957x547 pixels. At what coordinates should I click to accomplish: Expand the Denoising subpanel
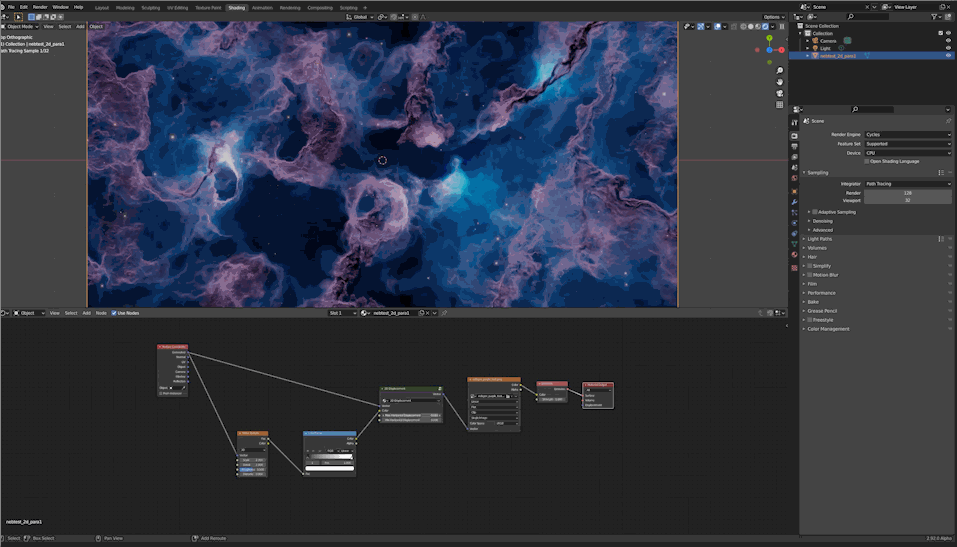822,221
